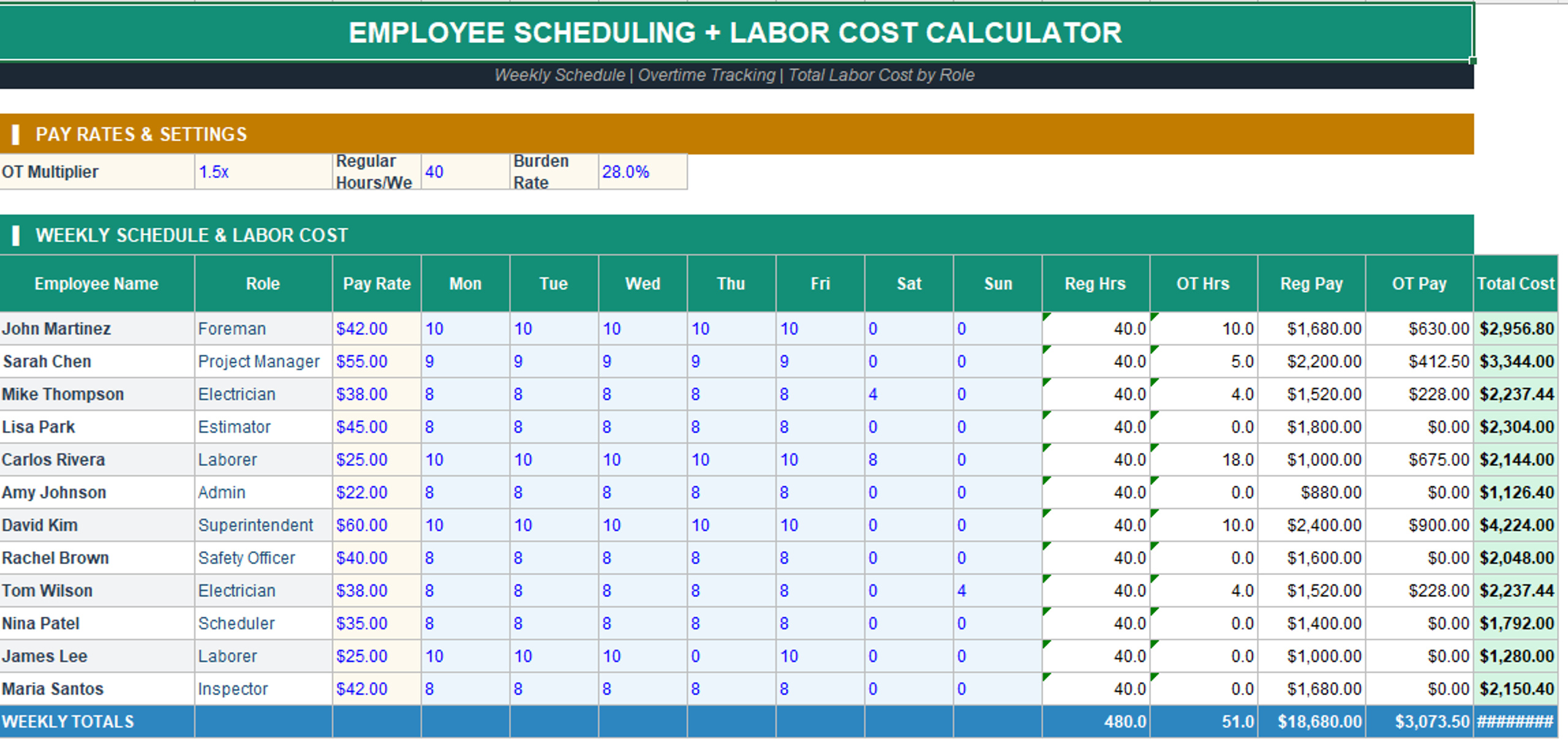Select James Lee's Thursday hours cell
Image resolution: width=1568 pixels, height=752 pixels.
[731, 656]
